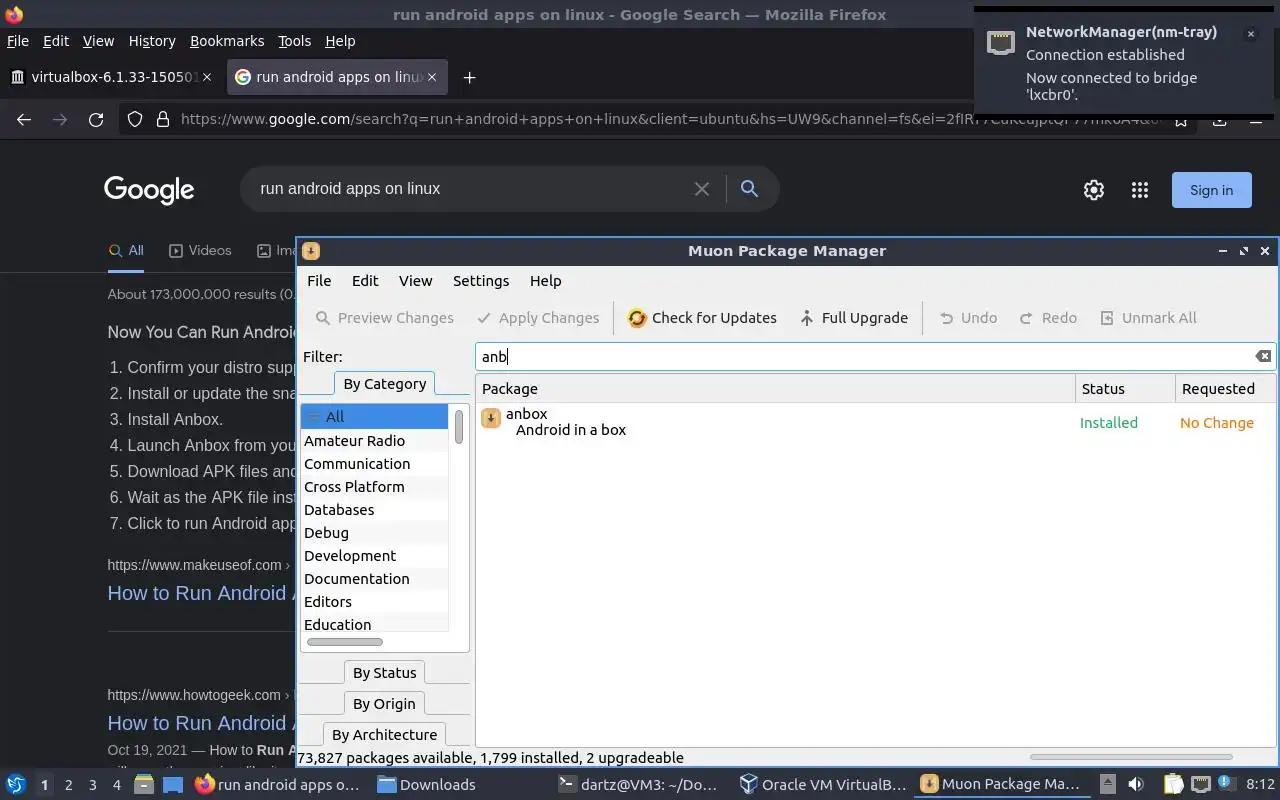Reload the page in Firefox

96,120
